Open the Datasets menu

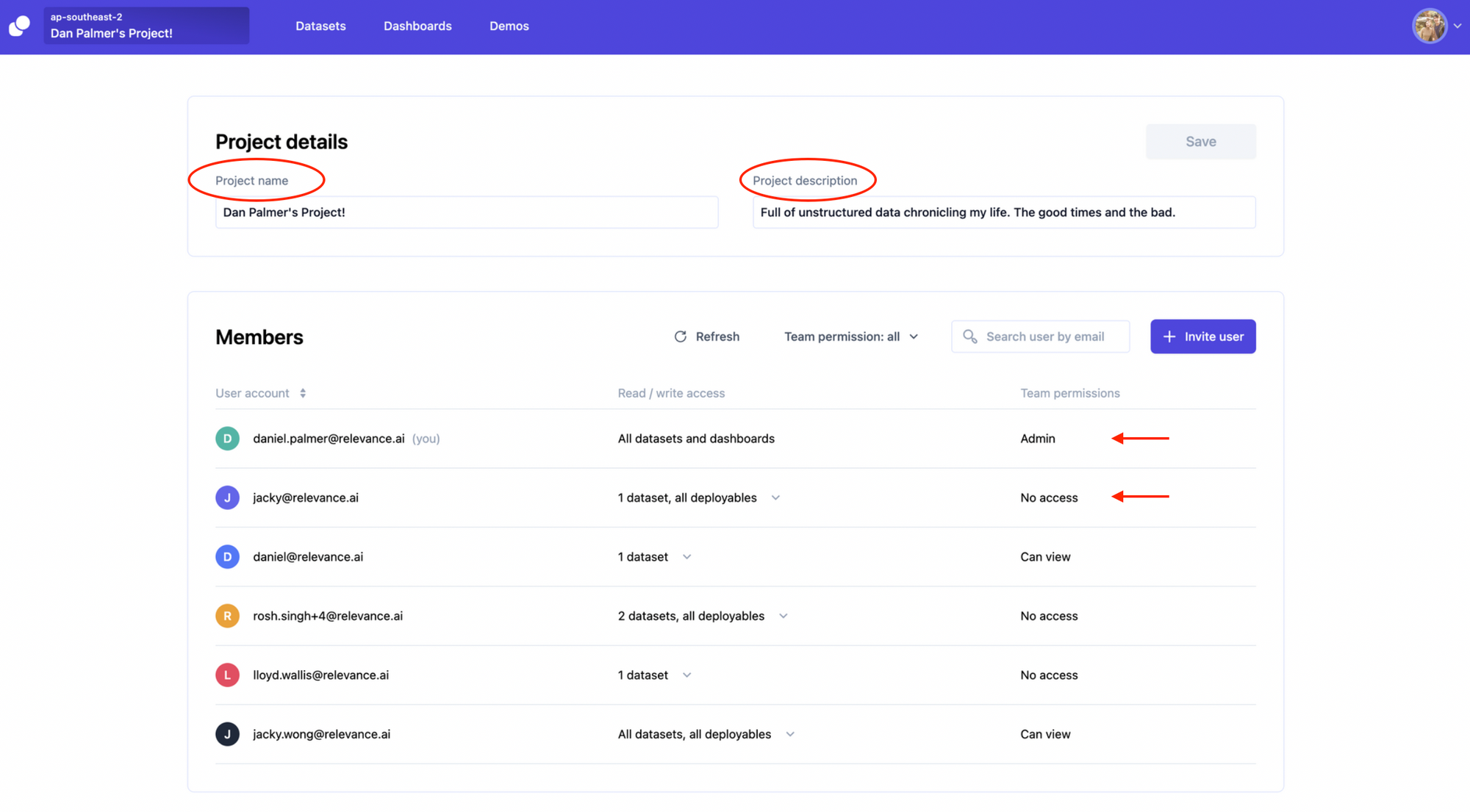point(320,26)
